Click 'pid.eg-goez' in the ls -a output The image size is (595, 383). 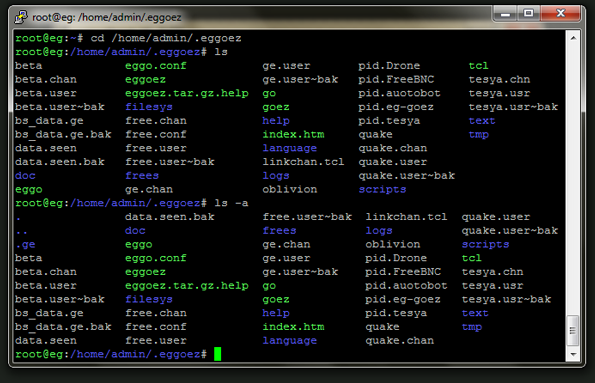click(x=403, y=300)
